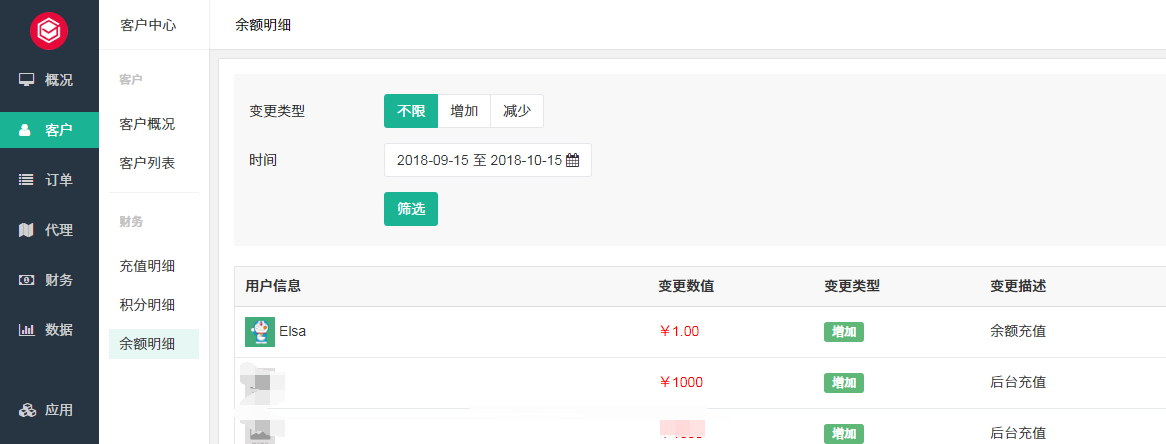Click the green 筛选 filter button
This screenshot has width=1166, height=444.
[x=411, y=209]
